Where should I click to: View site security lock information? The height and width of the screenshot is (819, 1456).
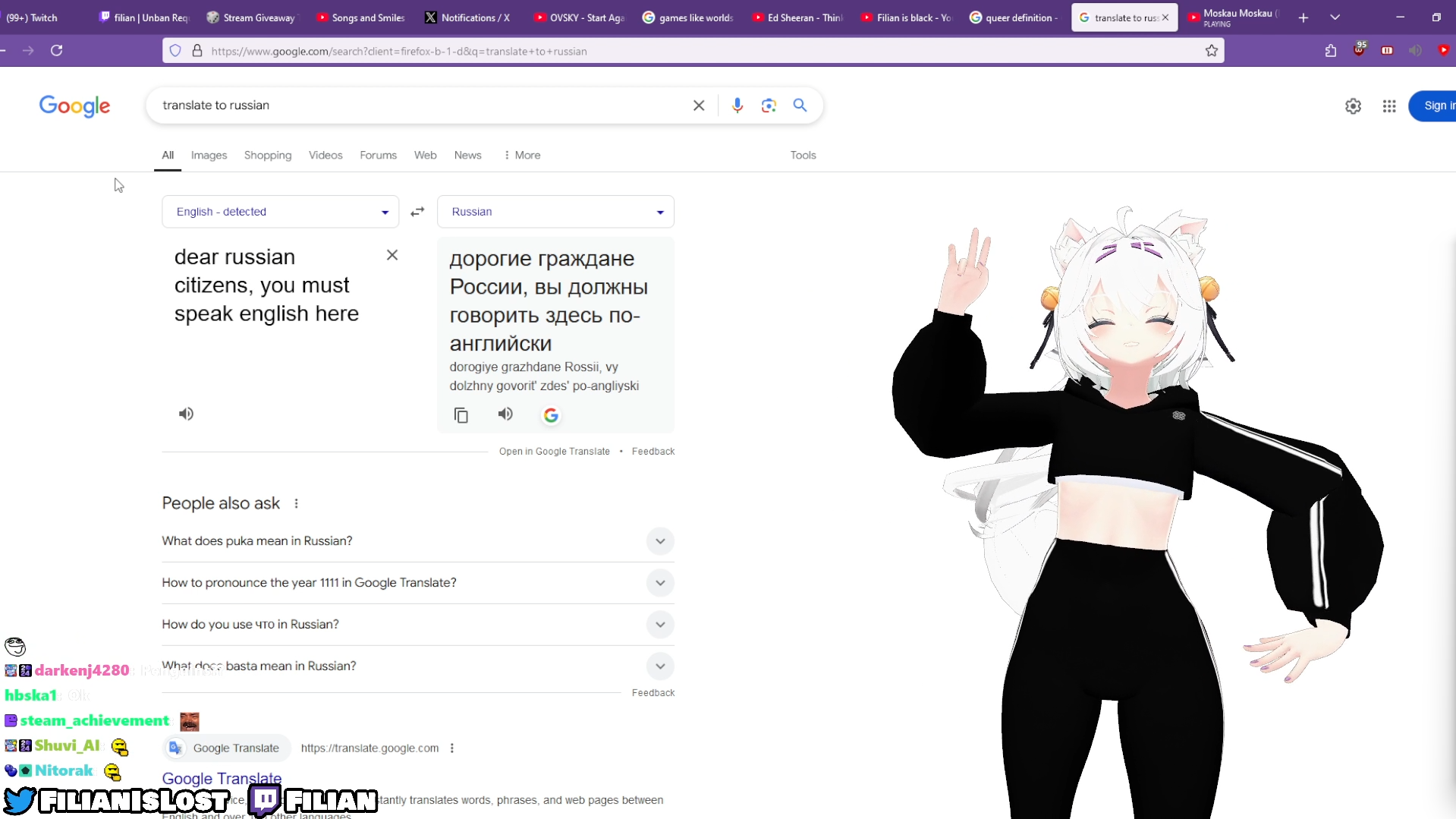pyautogui.click(x=197, y=51)
